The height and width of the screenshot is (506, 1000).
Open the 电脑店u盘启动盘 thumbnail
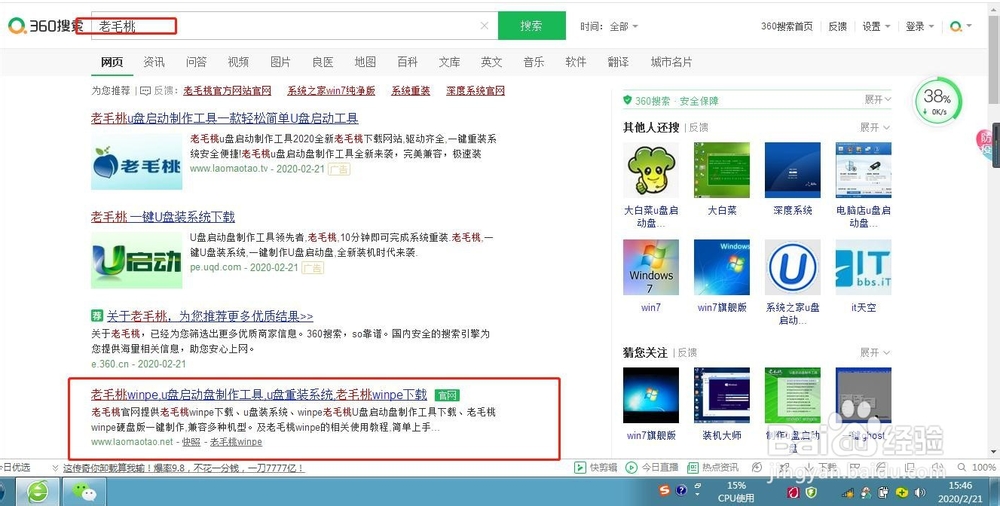click(864, 170)
